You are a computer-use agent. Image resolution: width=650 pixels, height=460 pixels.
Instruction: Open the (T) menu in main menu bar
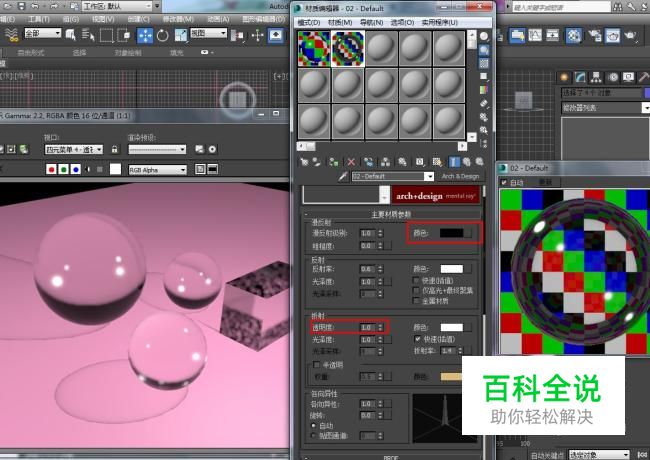pyautogui.click(x=39, y=19)
